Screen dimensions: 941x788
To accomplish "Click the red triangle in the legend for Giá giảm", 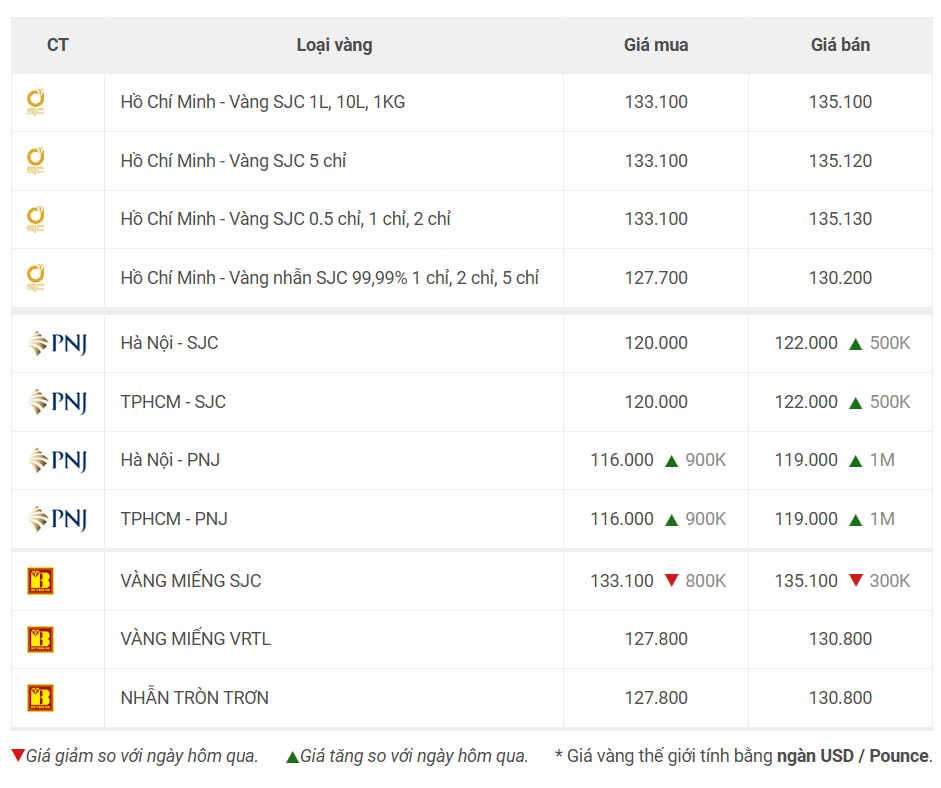I will 18,755.
